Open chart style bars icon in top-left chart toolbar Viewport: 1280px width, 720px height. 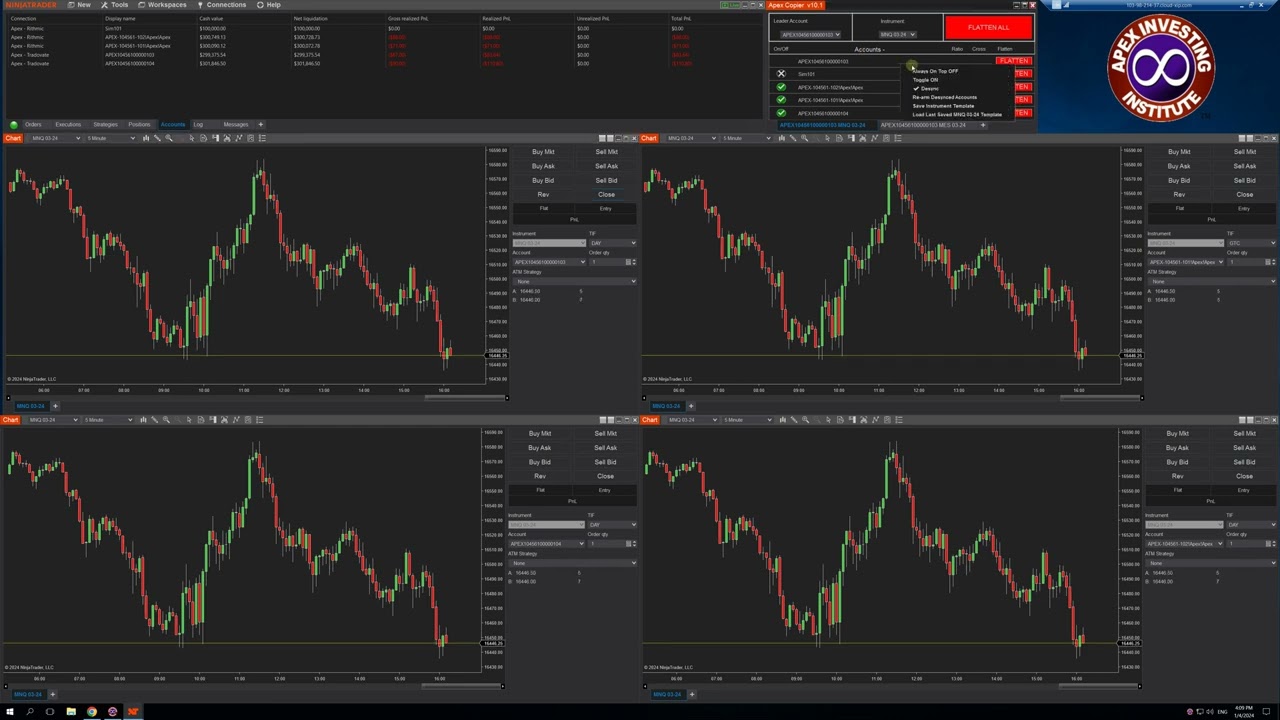tap(146, 138)
